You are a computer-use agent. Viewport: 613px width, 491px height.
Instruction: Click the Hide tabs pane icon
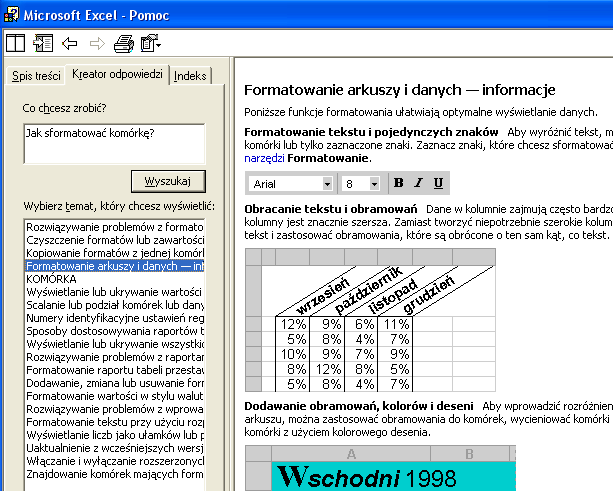click(x=43, y=43)
